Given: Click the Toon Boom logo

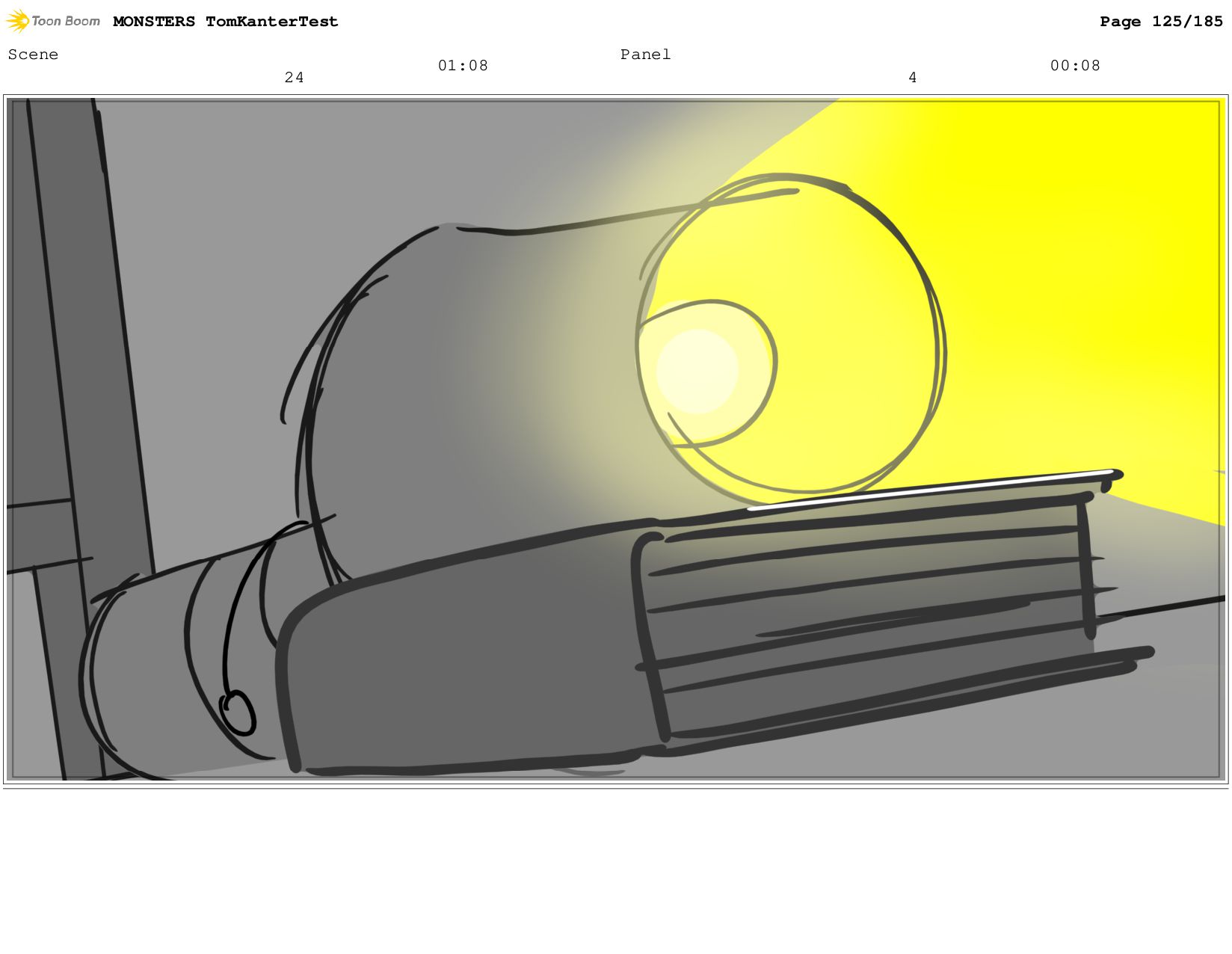Looking at the screenshot, I should pos(53,21).
